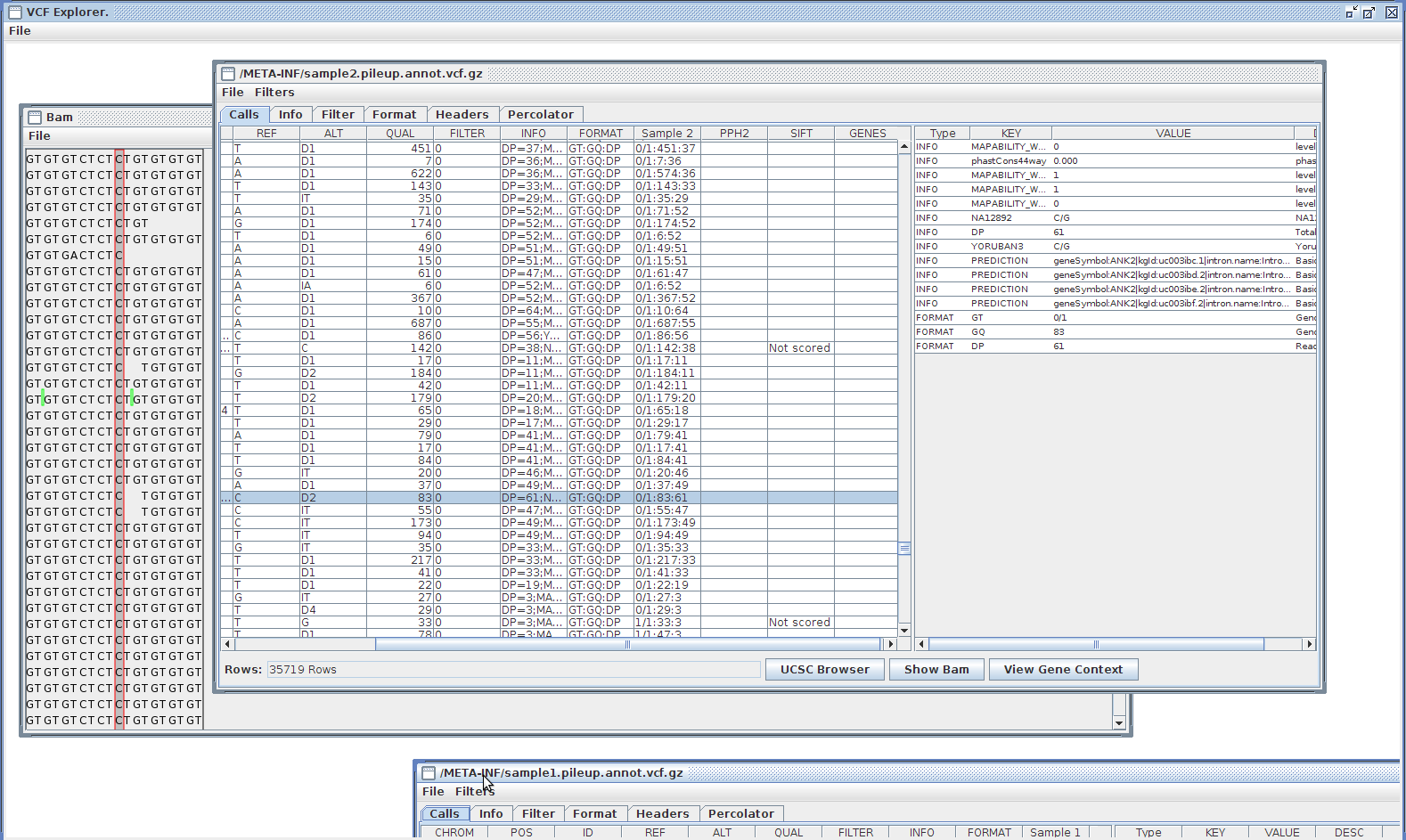Click the Show Bam button

click(936, 670)
